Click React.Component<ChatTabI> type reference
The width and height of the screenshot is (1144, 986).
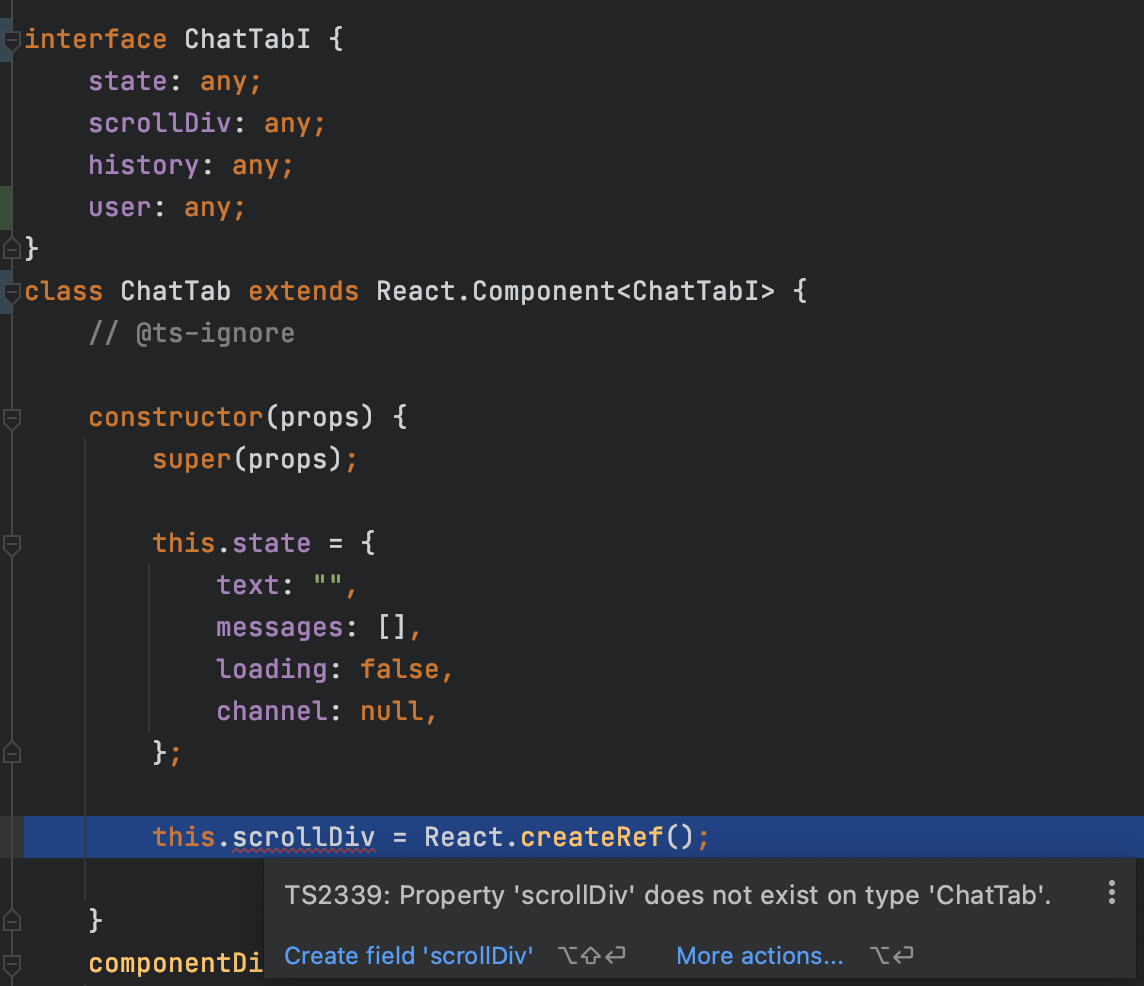(576, 291)
